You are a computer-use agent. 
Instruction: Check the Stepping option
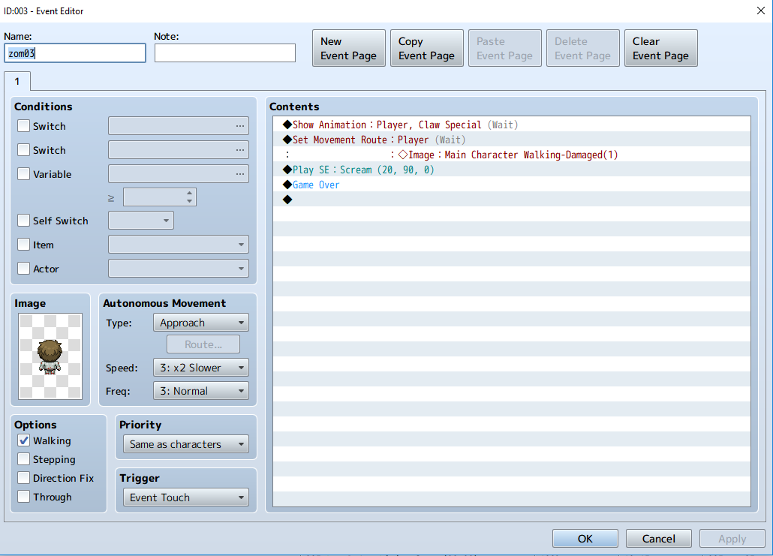click(23, 459)
